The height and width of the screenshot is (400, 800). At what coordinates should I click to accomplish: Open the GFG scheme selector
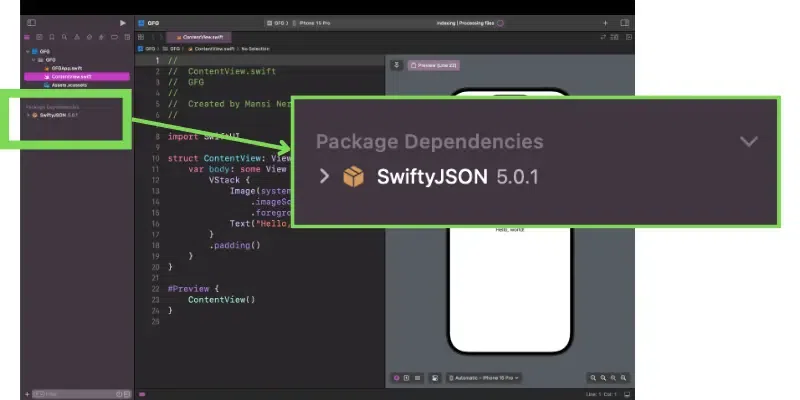point(278,23)
